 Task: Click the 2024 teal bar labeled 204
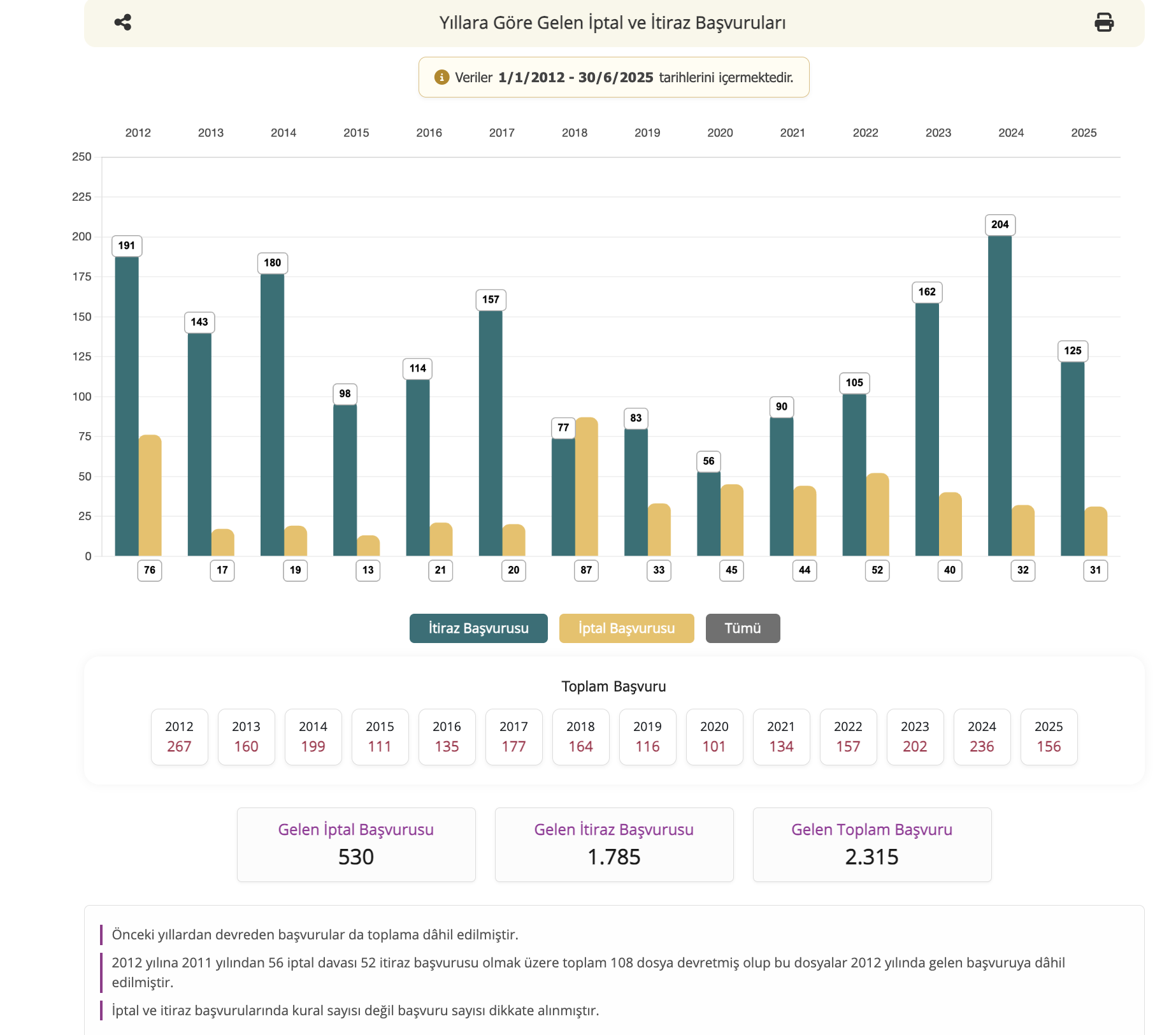click(x=1000, y=395)
